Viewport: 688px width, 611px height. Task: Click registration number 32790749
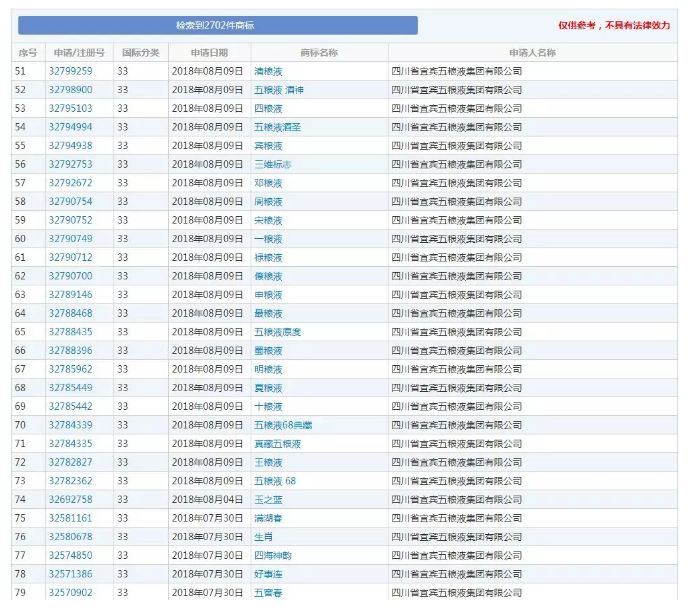point(71,239)
